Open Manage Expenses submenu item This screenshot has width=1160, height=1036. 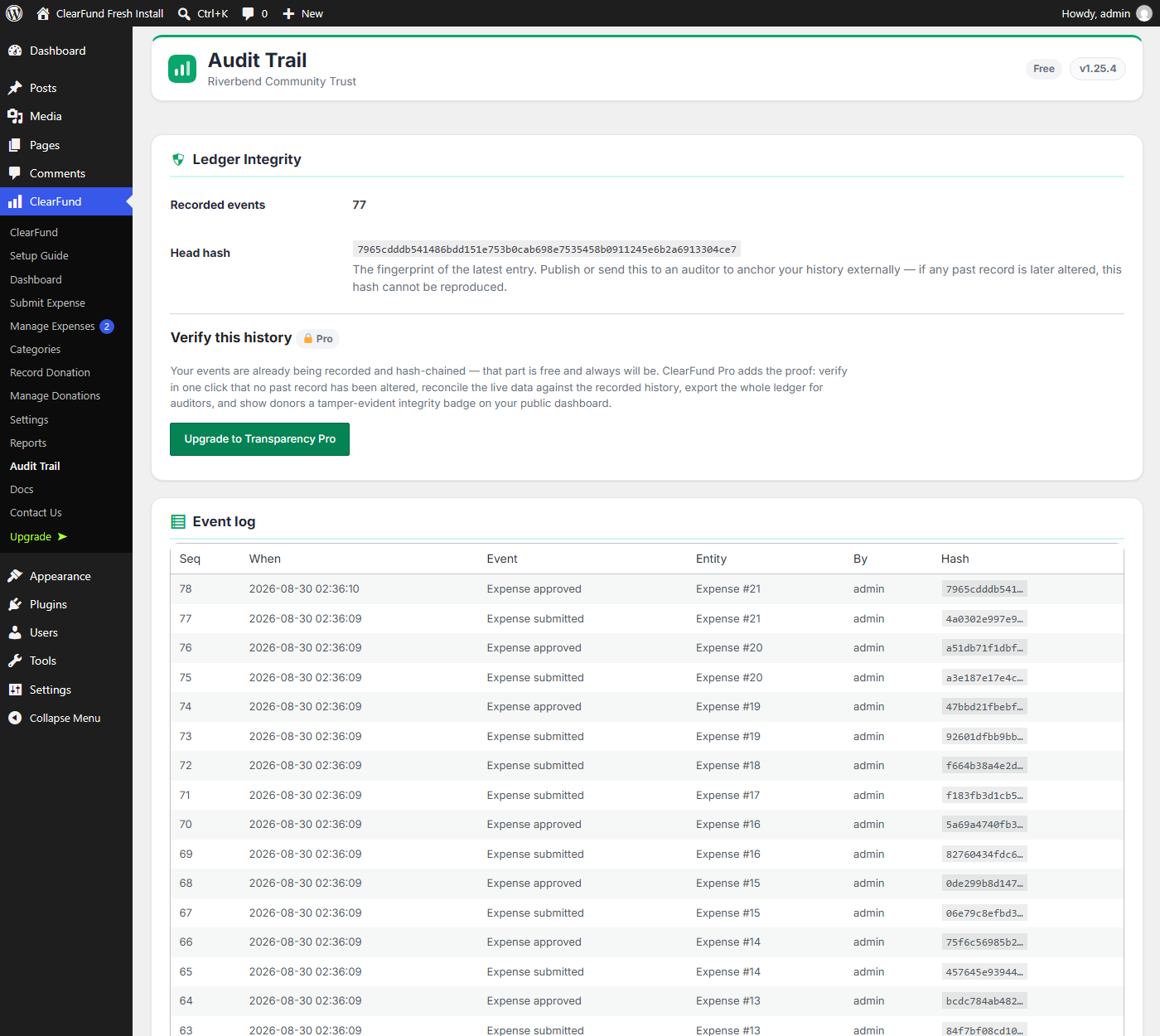(x=52, y=326)
